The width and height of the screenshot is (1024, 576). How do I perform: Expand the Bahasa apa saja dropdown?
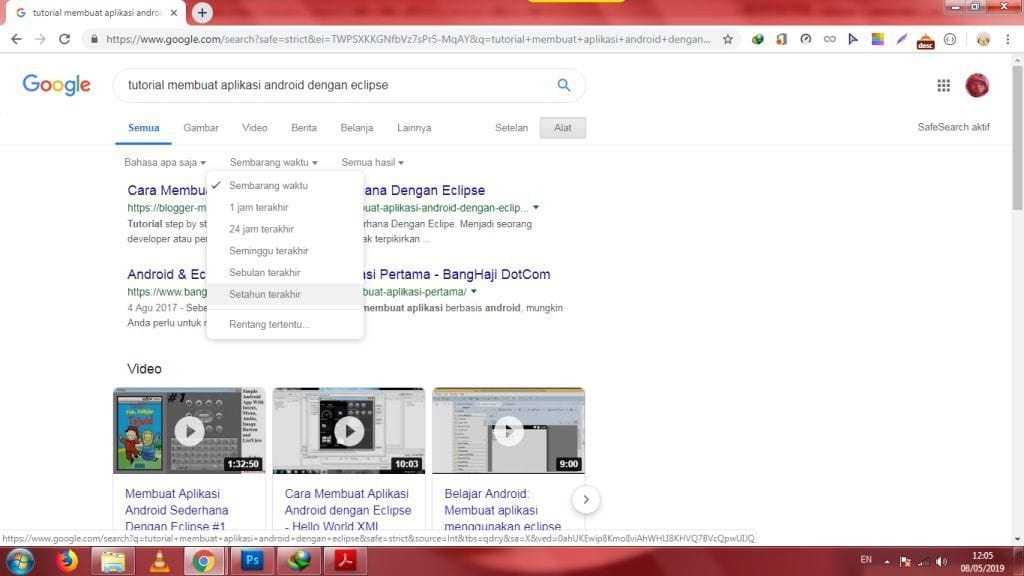click(165, 163)
